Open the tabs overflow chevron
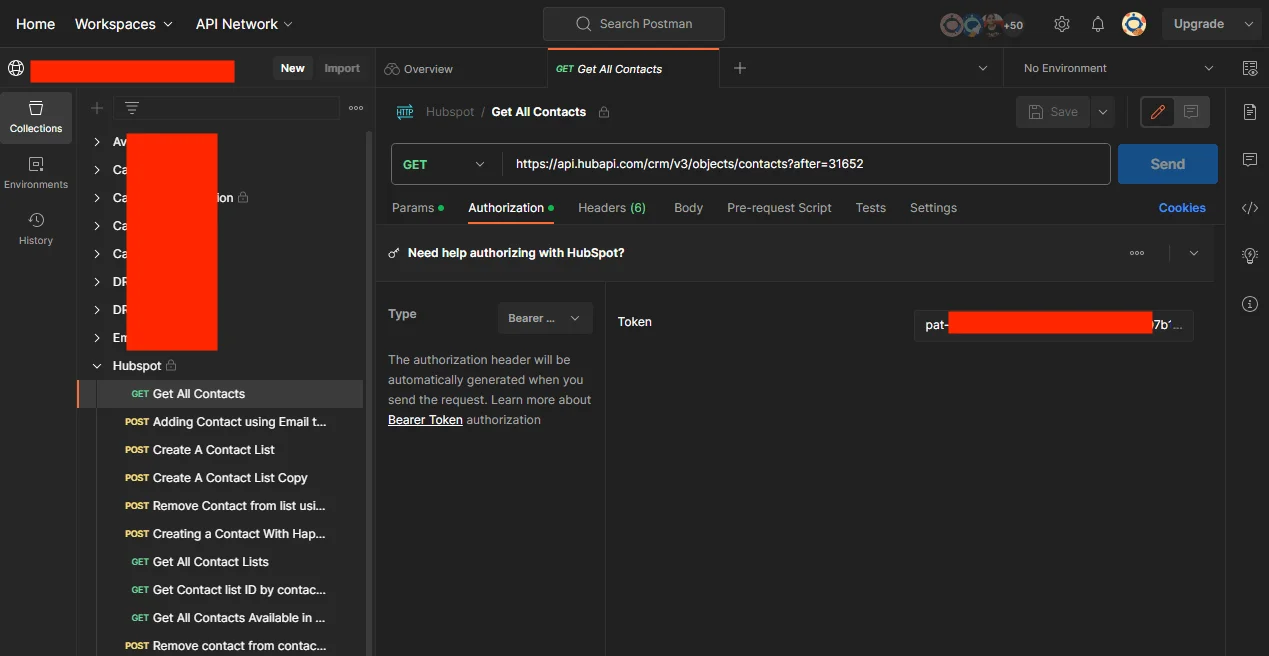Image resolution: width=1269 pixels, height=656 pixels. (982, 68)
